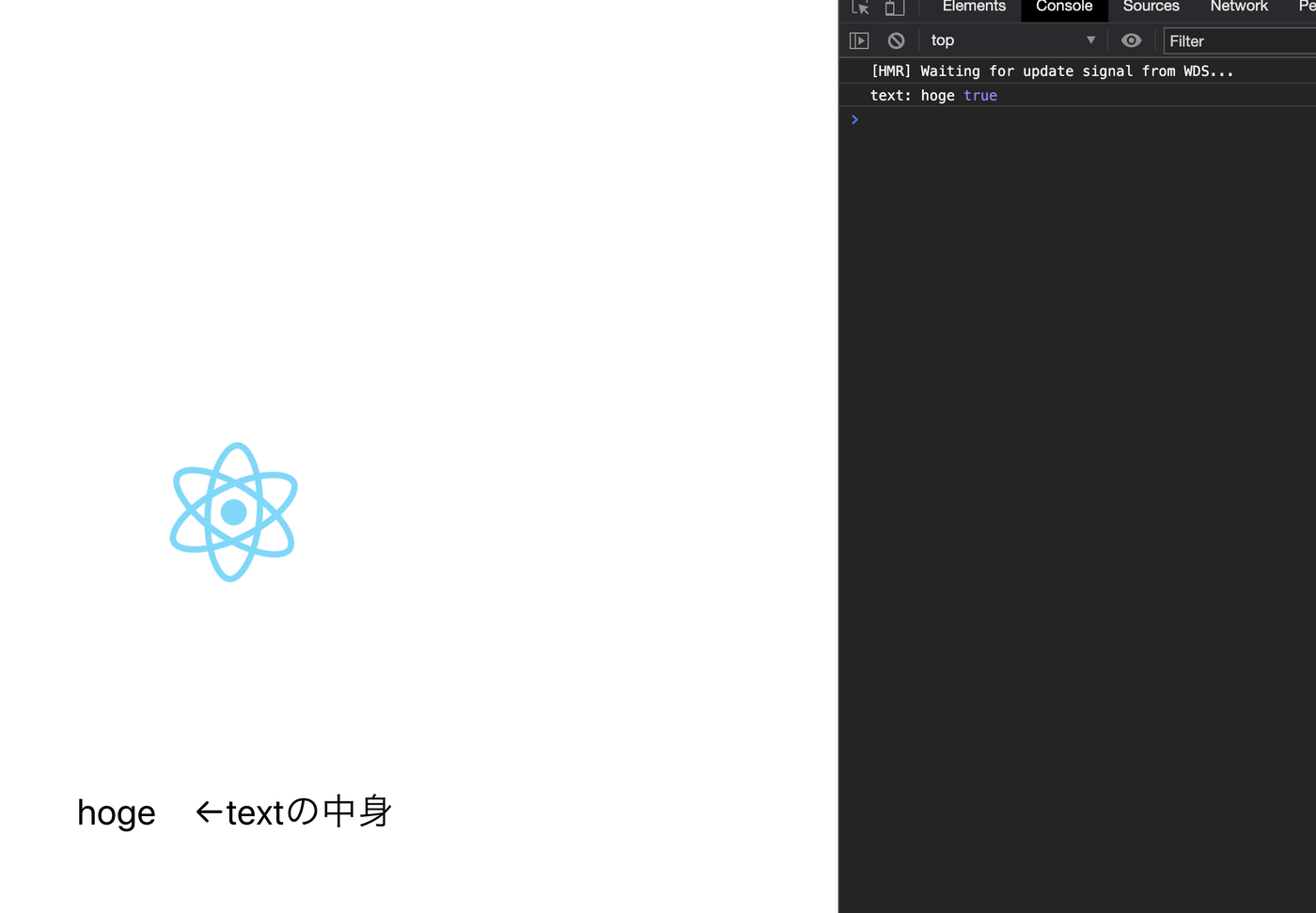The width and height of the screenshot is (1316, 913).
Task: Select the HMR waiting for update log message
Action: pyautogui.click(x=1052, y=71)
